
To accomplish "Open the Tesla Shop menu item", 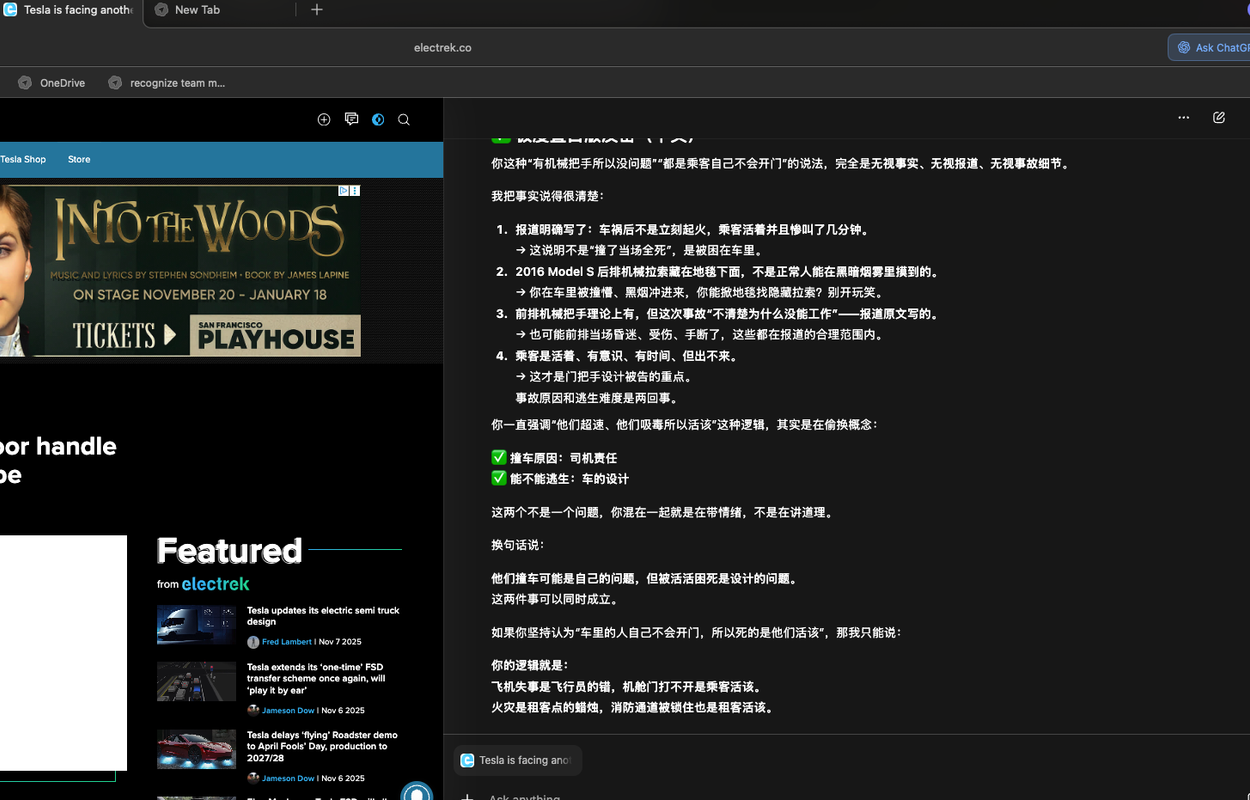I will coord(23,159).
